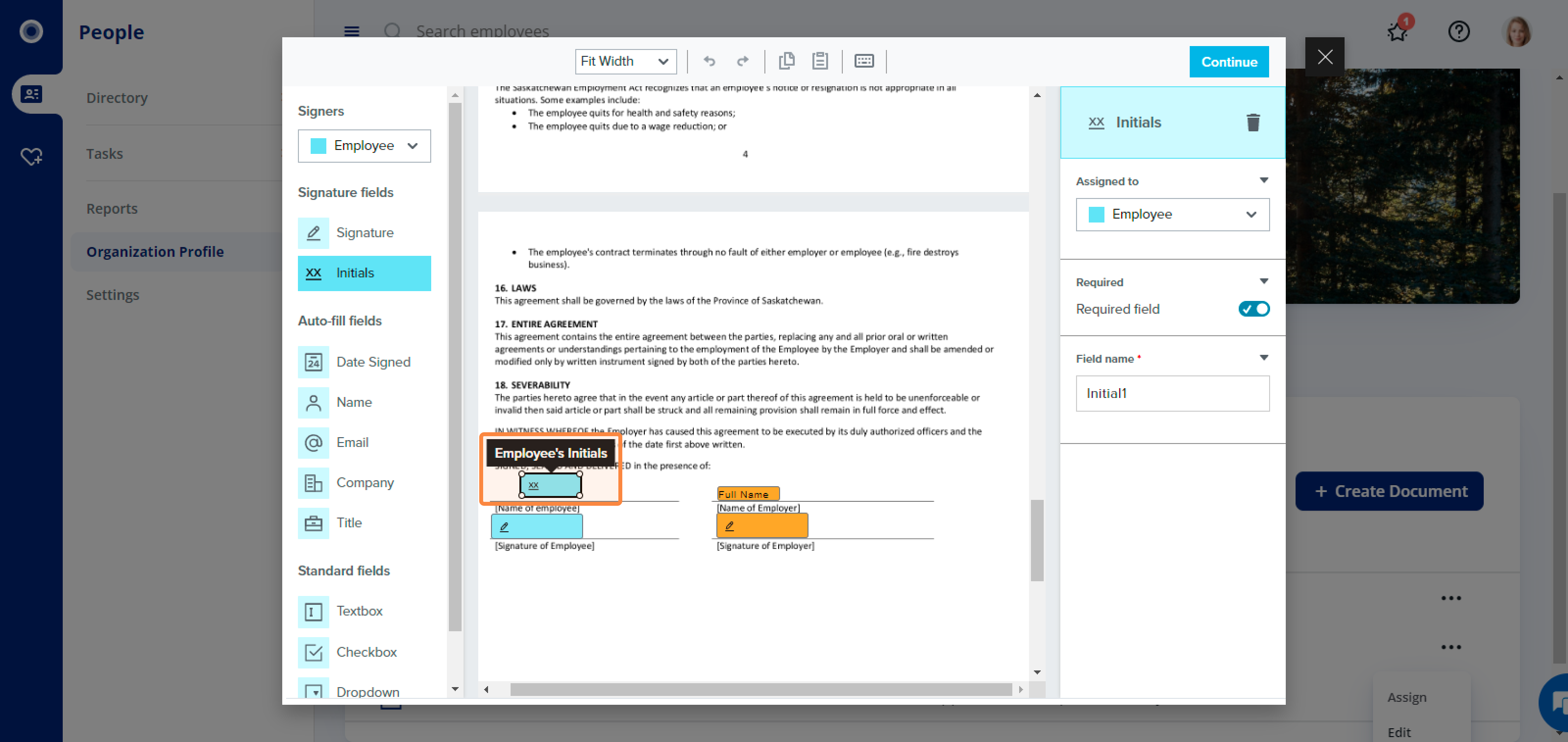Open more options for second document row
The image size is (1568, 742).
[x=1451, y=647]
